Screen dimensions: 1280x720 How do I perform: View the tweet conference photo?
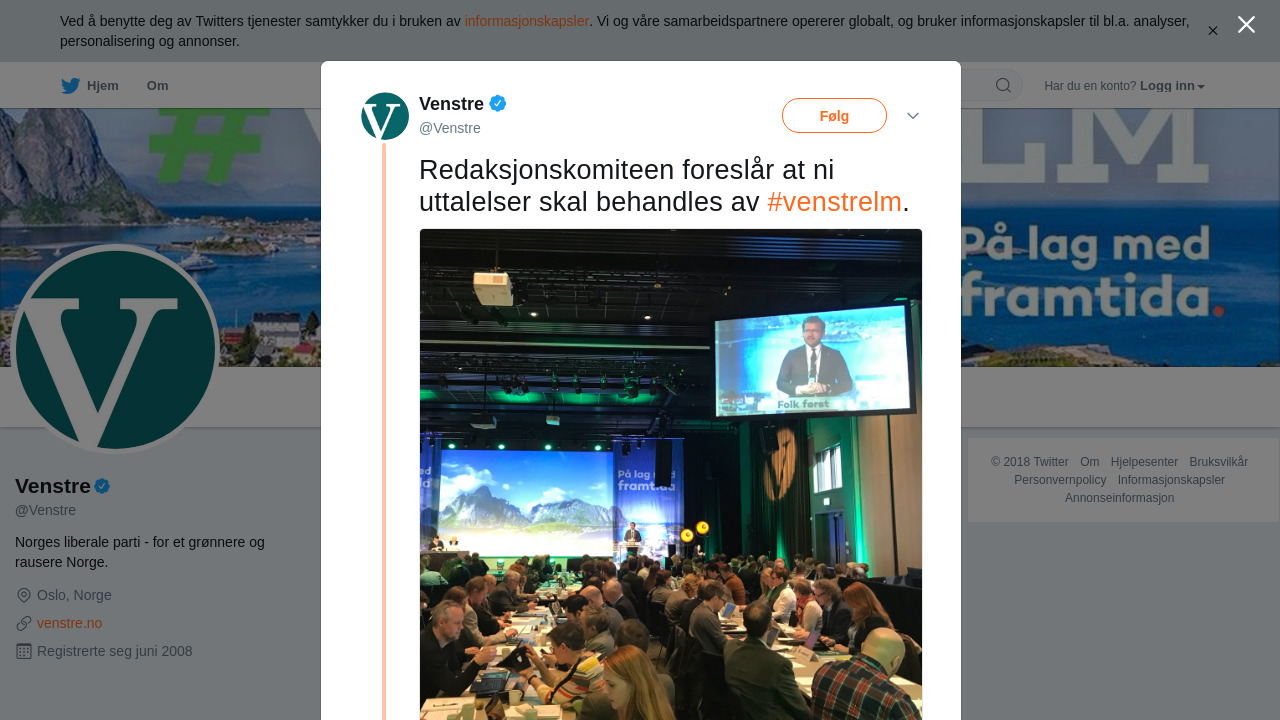pos(671,474)
